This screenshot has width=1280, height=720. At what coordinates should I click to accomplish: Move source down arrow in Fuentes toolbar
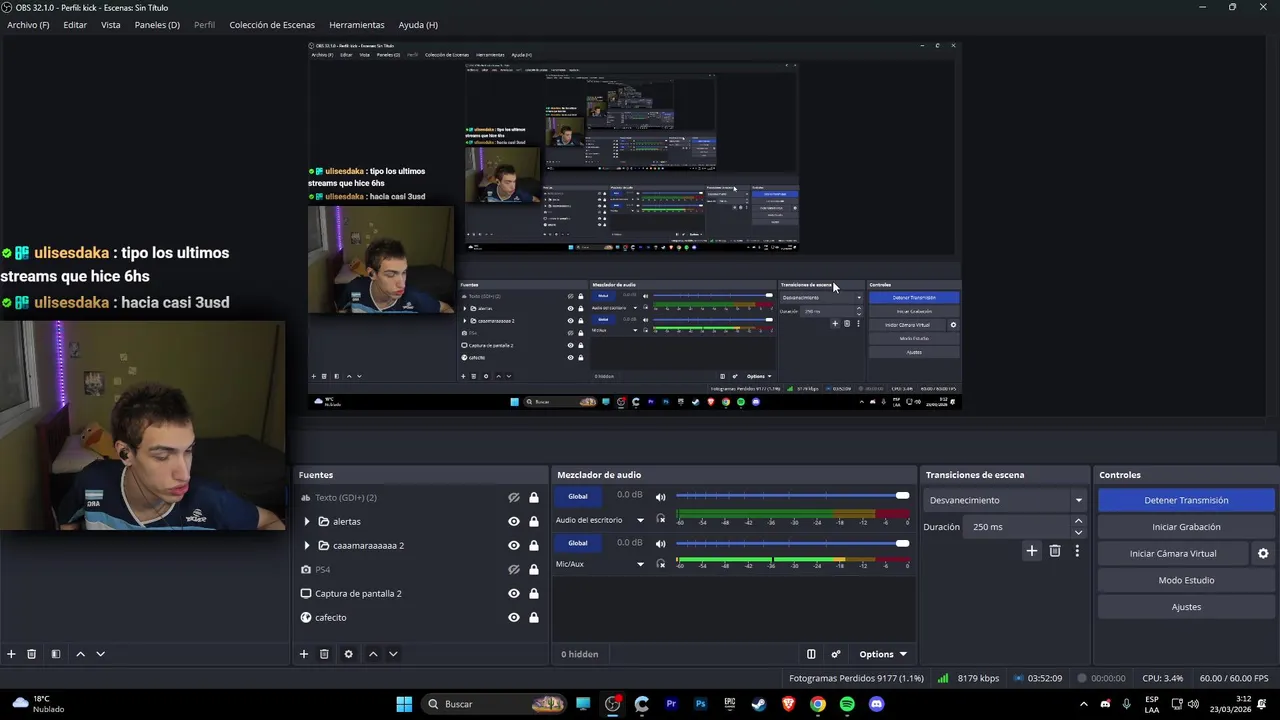pos(393,654)
